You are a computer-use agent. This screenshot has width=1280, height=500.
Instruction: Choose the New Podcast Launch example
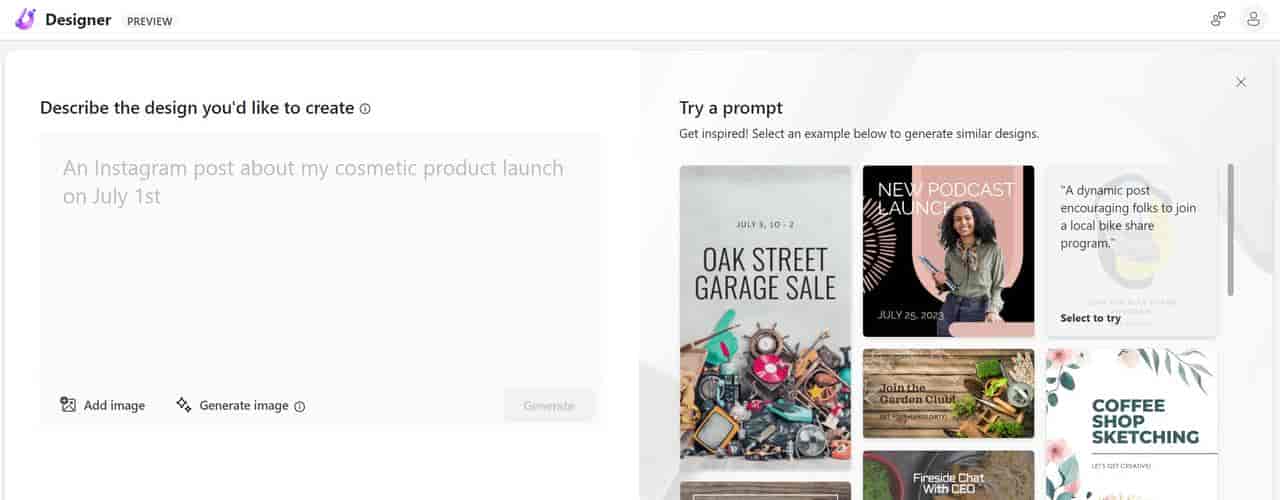948,251
